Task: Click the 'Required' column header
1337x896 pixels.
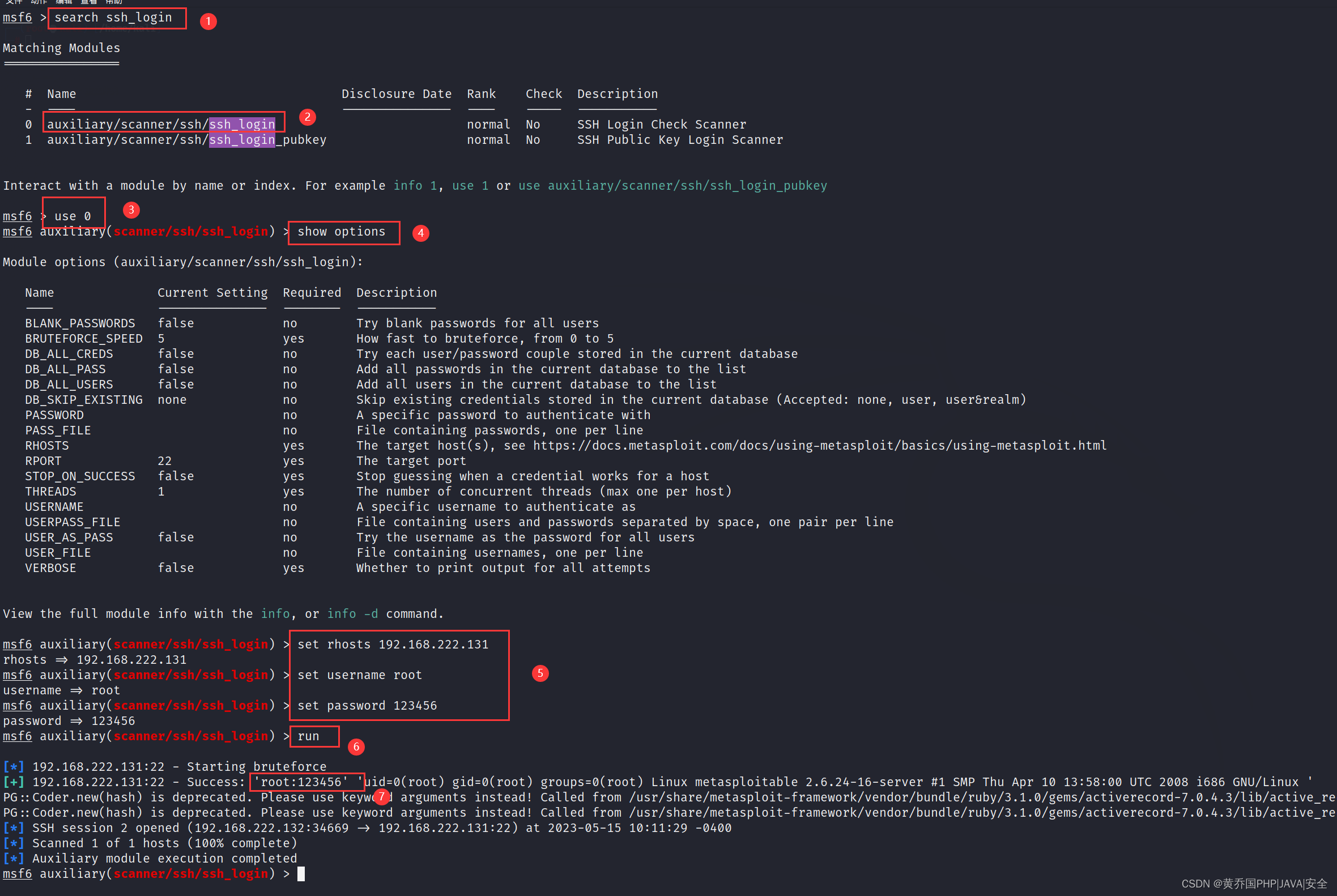Action: 312,293
